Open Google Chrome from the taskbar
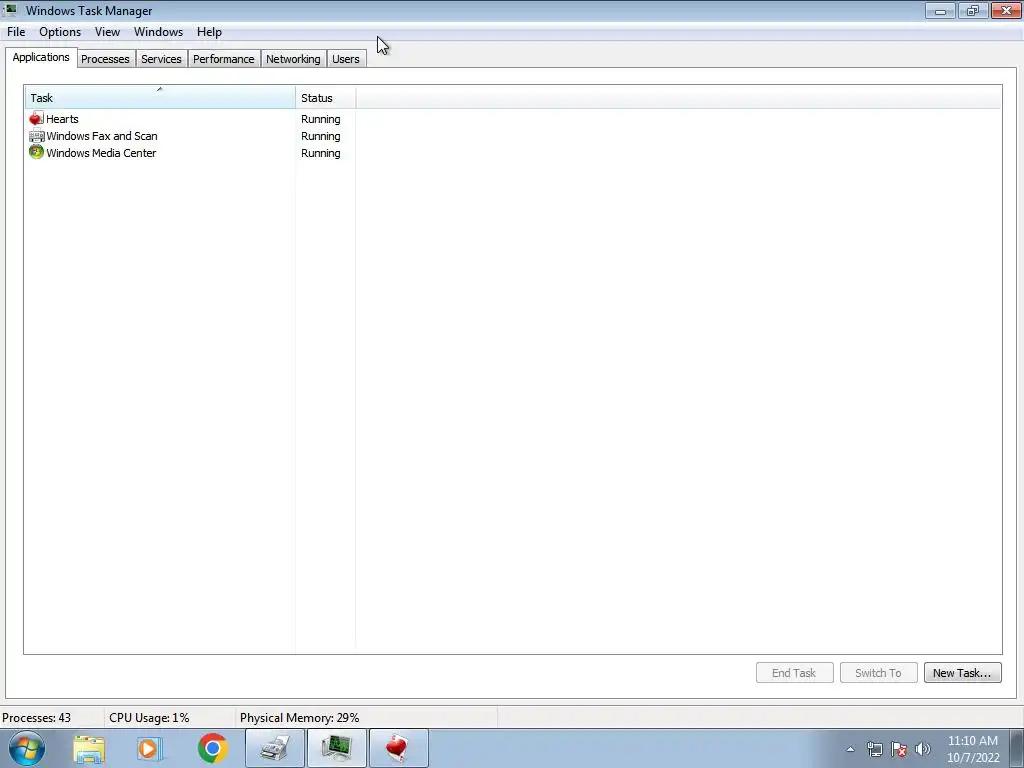The height and width of the screenshot is (768, 1024). pos(212,748)
